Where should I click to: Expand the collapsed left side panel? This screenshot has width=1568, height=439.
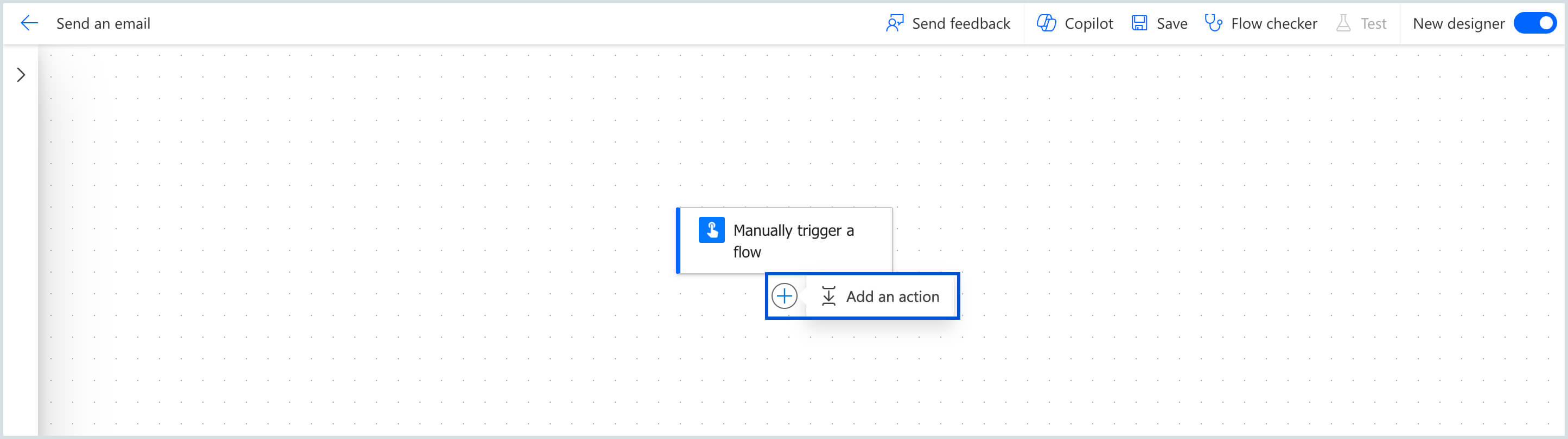(21, 75)
